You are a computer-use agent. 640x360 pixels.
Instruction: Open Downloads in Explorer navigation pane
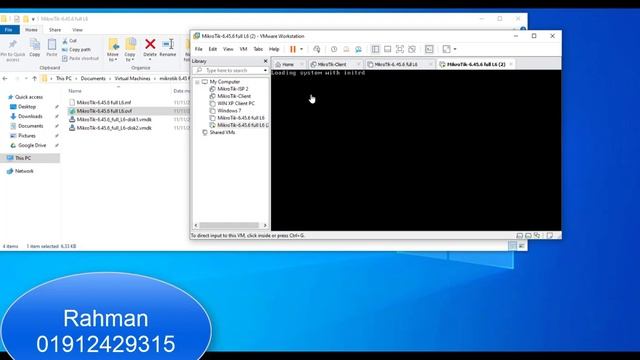pos(30,116)
